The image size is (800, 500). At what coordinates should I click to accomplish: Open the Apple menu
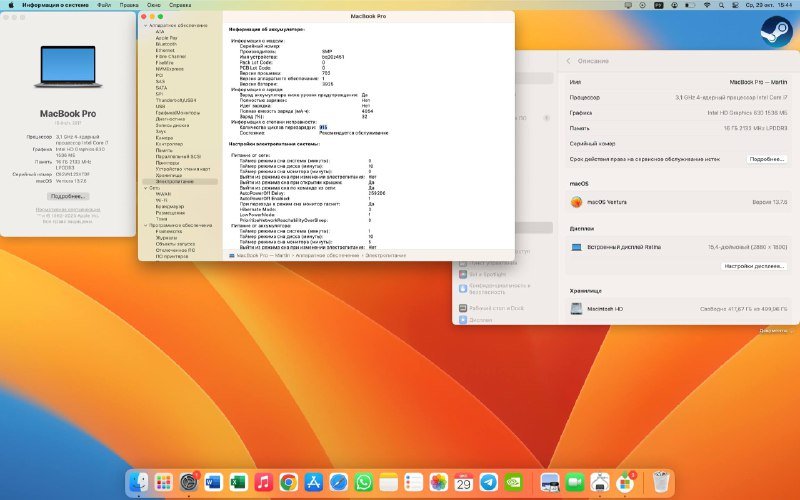pos(10,5)
